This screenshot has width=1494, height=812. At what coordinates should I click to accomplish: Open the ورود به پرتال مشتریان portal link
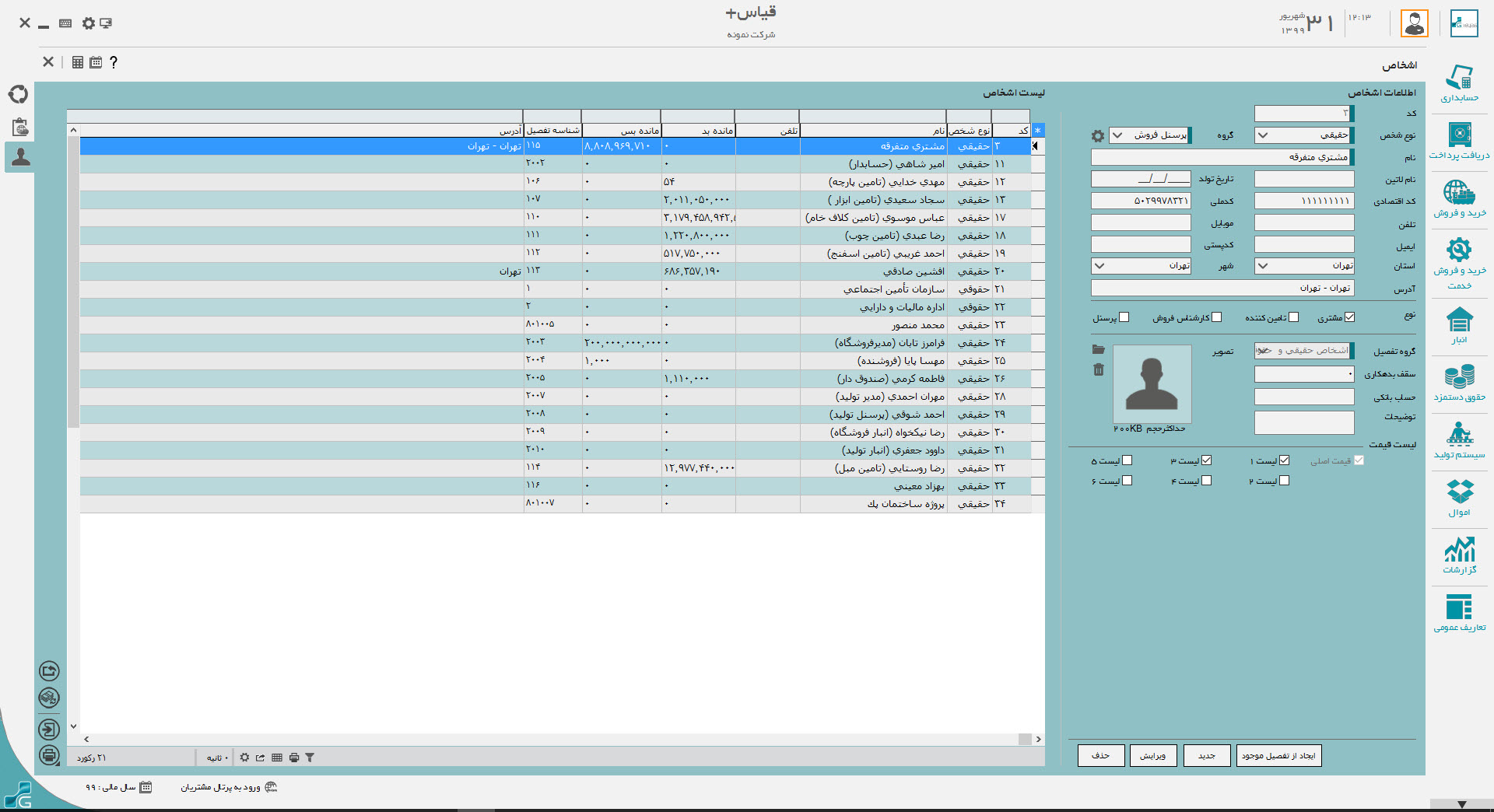[229, 787]
